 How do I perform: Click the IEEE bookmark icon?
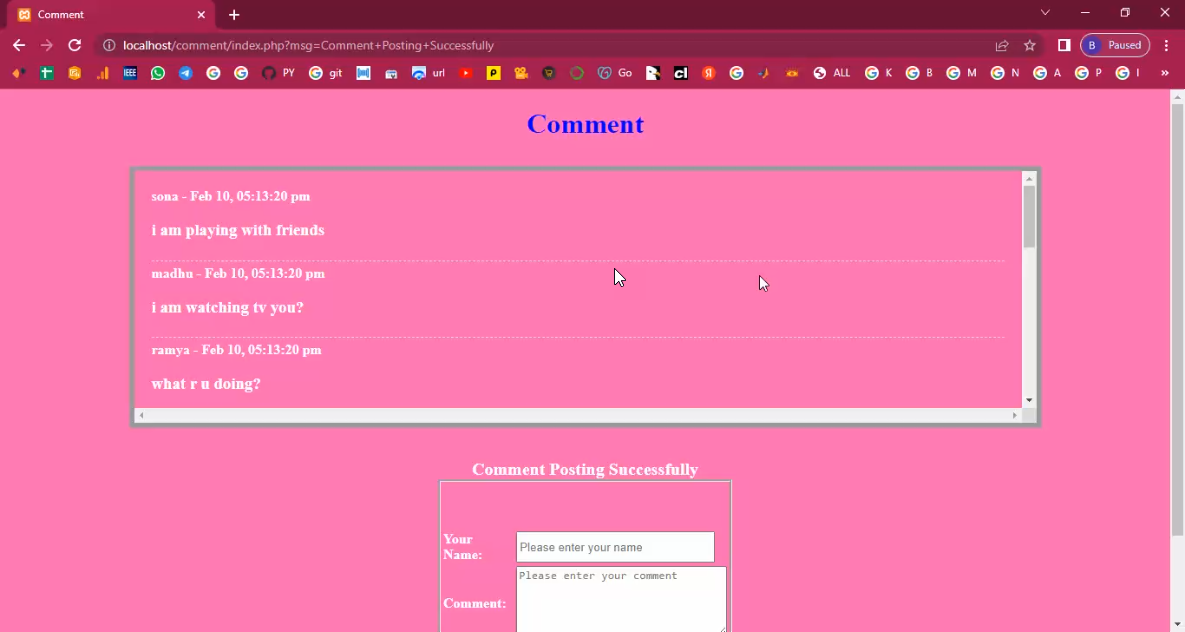pos(130,73)
